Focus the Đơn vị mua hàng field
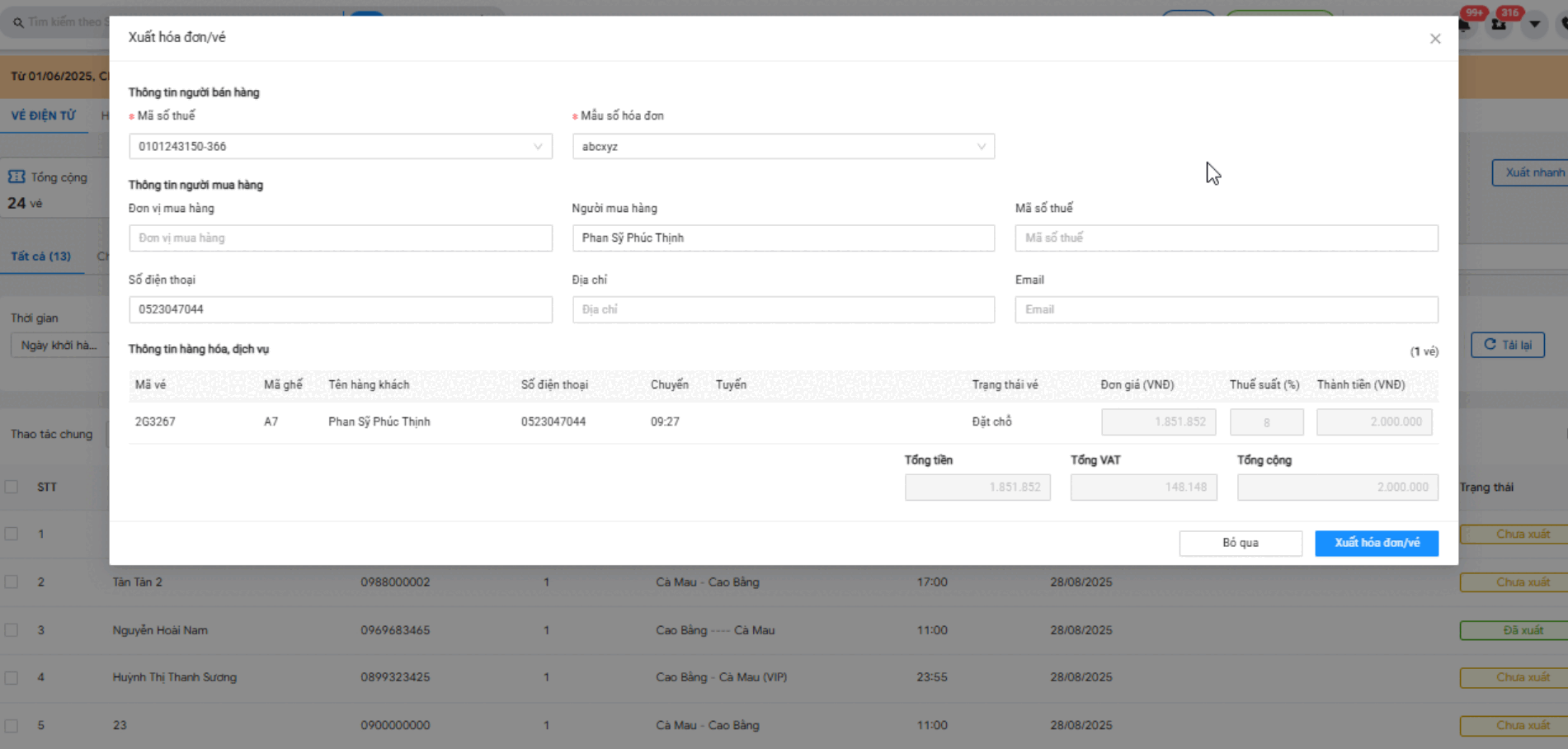The width and height of the screenshot is (1568, 749). click(x=340, y=238)
